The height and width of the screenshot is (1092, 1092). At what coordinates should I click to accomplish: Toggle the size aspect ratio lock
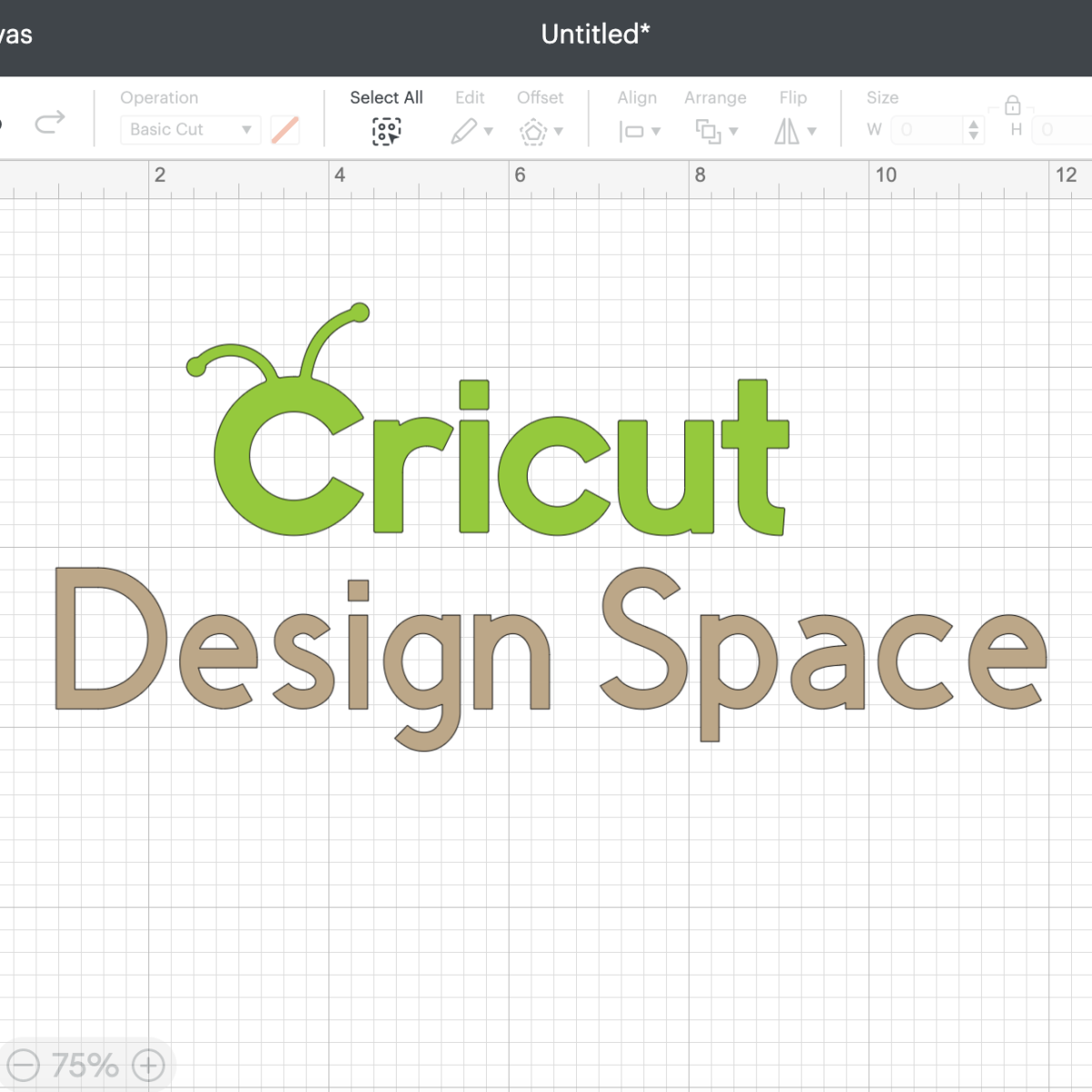coord(1013,105)
